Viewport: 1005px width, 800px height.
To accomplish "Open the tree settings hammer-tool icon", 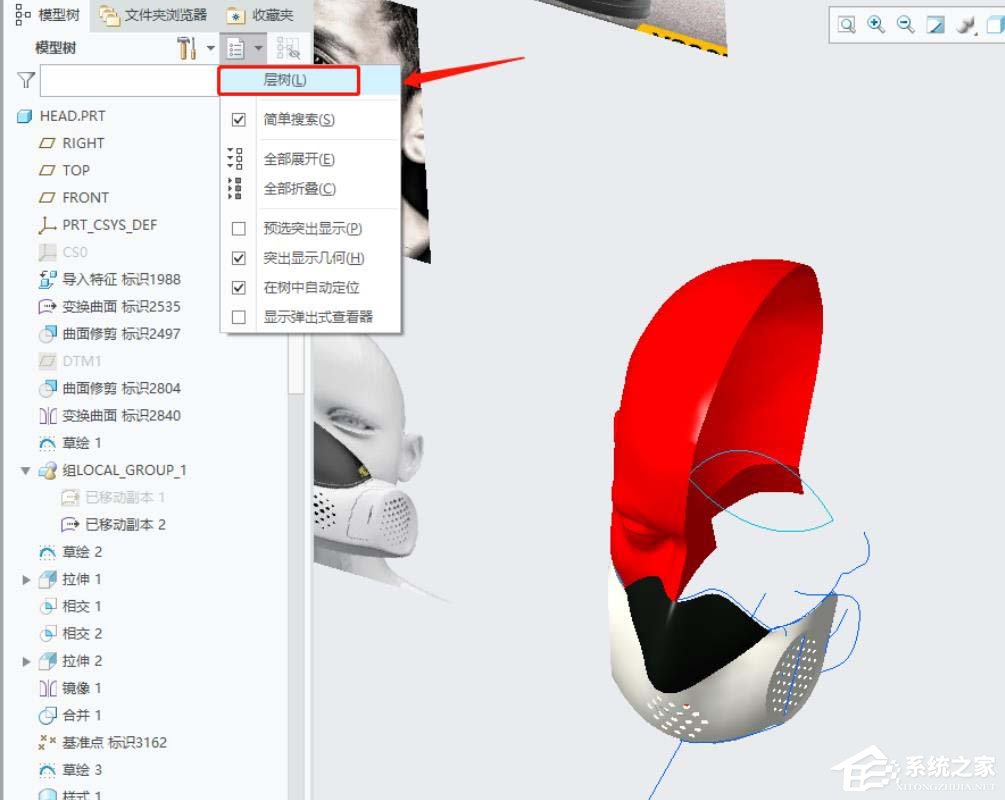I will click(186, 47).
